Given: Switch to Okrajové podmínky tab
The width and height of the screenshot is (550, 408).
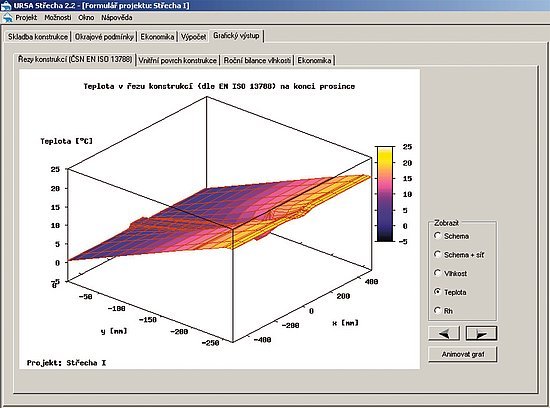Looking at the screenshot, I should point(104,36).
